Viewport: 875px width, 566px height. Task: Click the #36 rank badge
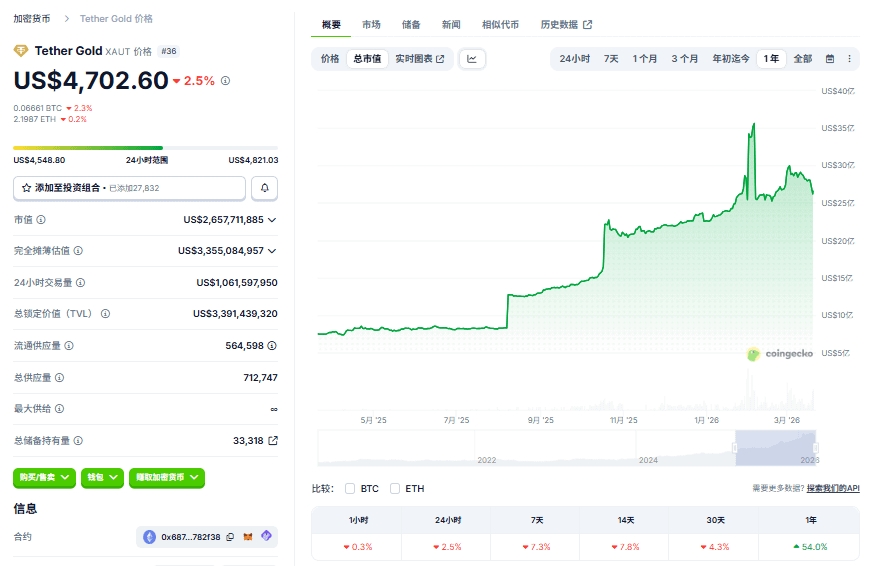coord(169,51)
